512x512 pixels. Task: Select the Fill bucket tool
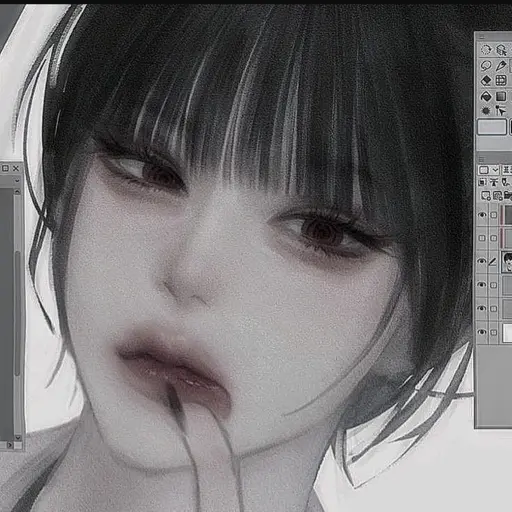486,96
